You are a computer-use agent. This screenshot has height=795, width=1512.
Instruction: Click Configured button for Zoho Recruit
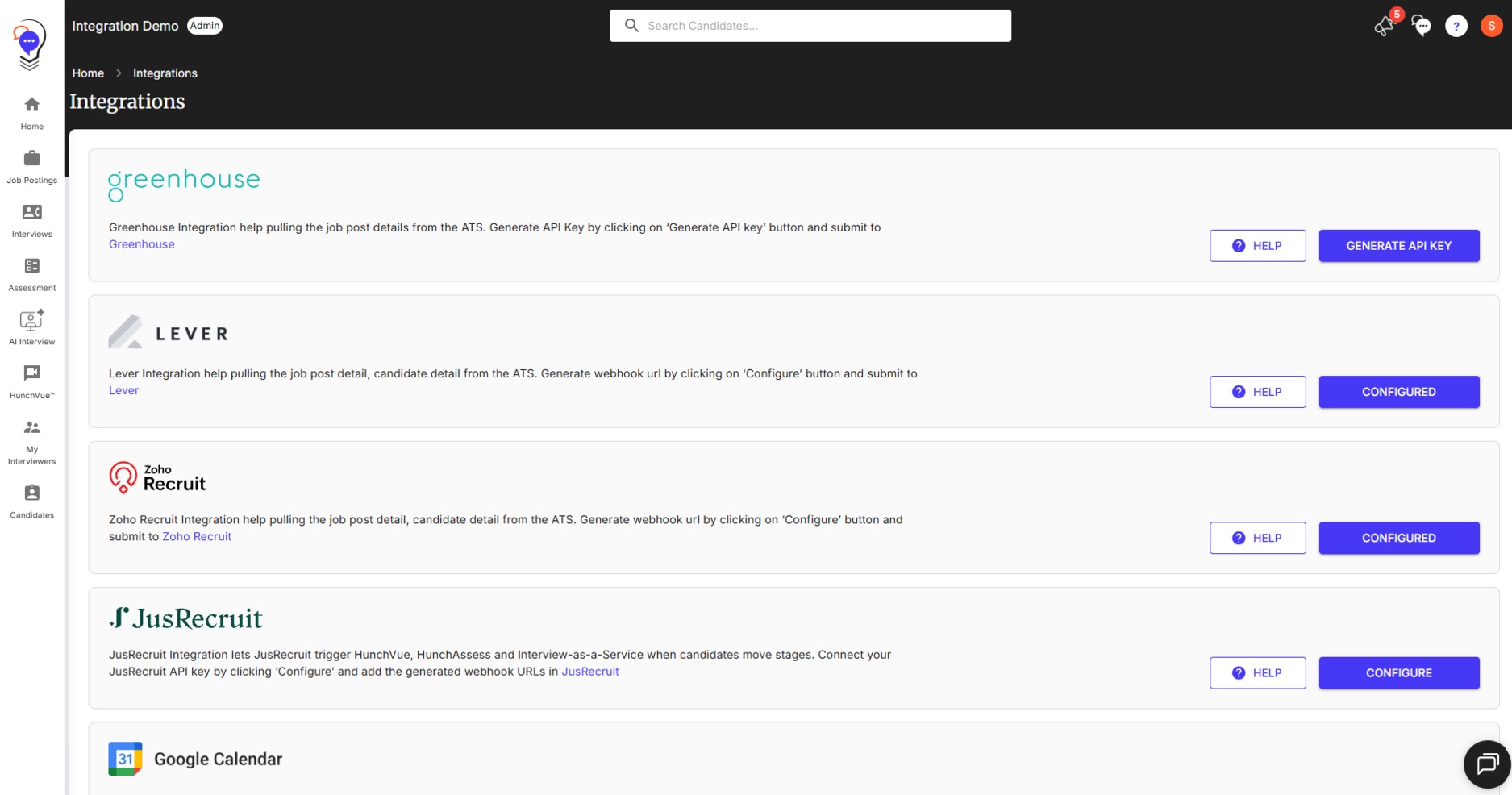(1399, 538)
